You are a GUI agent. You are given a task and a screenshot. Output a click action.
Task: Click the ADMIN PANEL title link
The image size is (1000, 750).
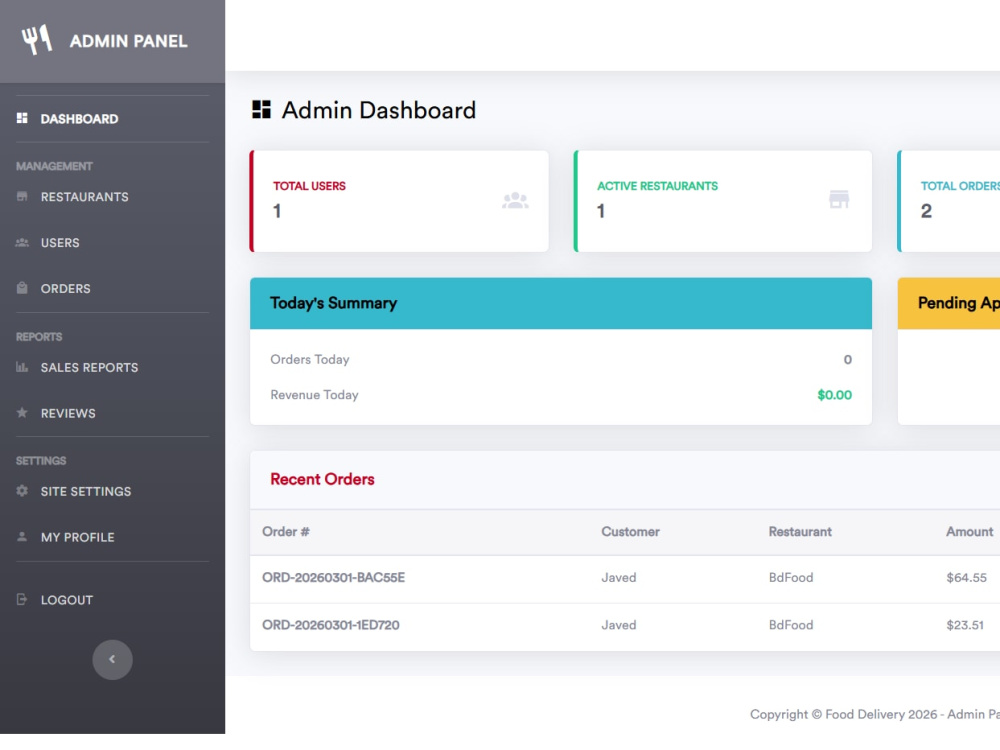tap(128, 41)
